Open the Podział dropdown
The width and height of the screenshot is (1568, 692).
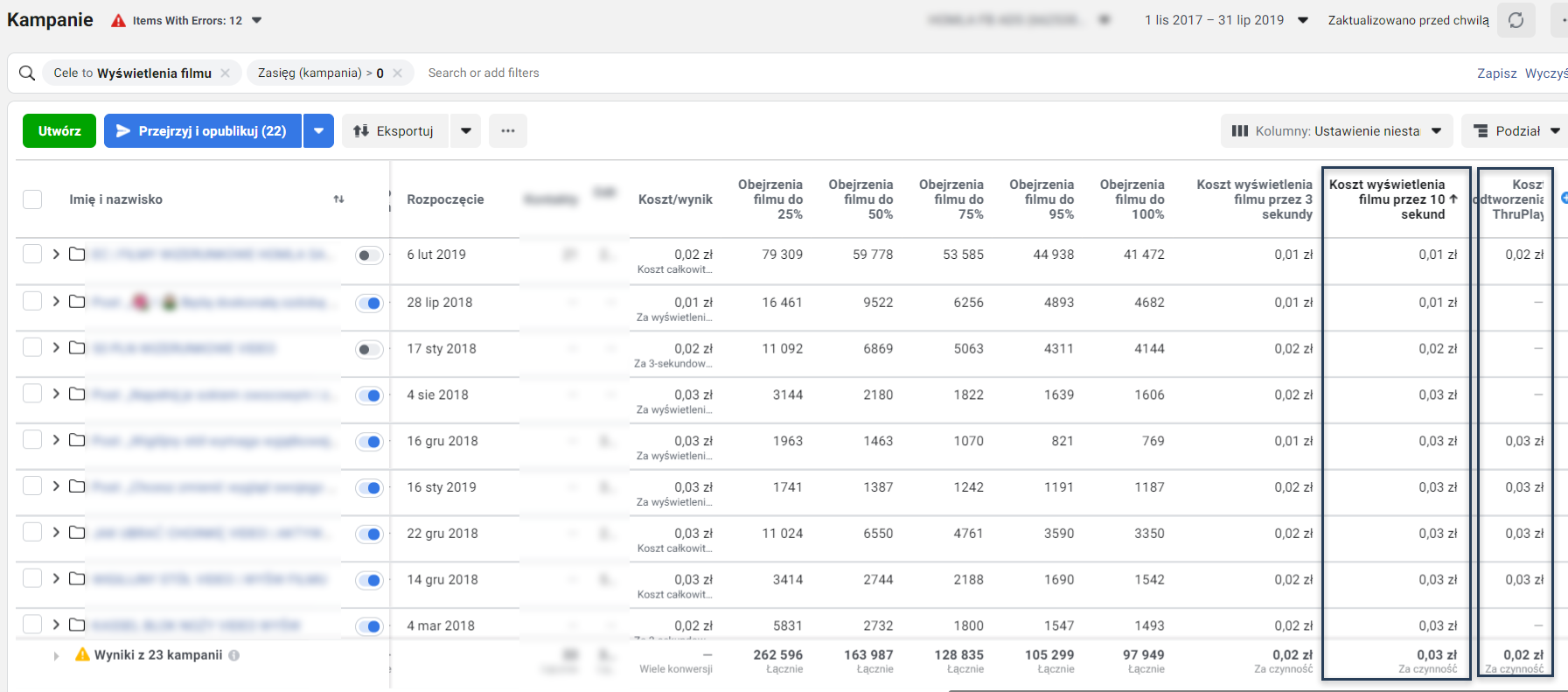click(1516, 130)
